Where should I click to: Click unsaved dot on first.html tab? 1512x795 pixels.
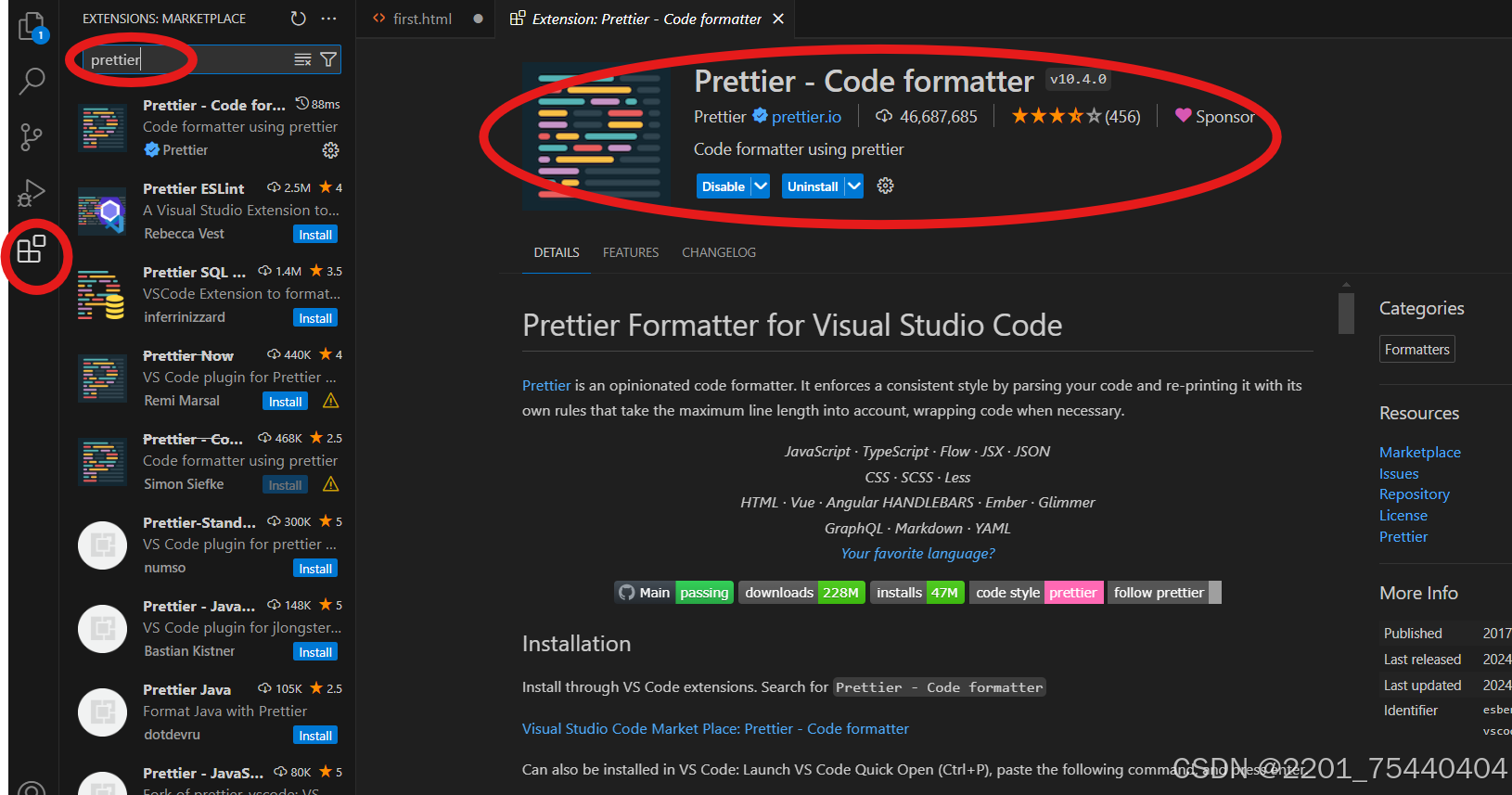click(x=478, y=19)
